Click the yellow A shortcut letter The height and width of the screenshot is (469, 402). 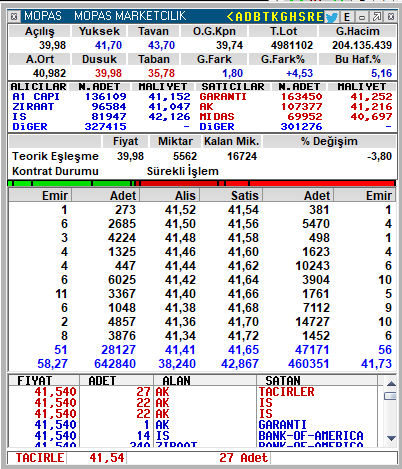pos(239,16)
